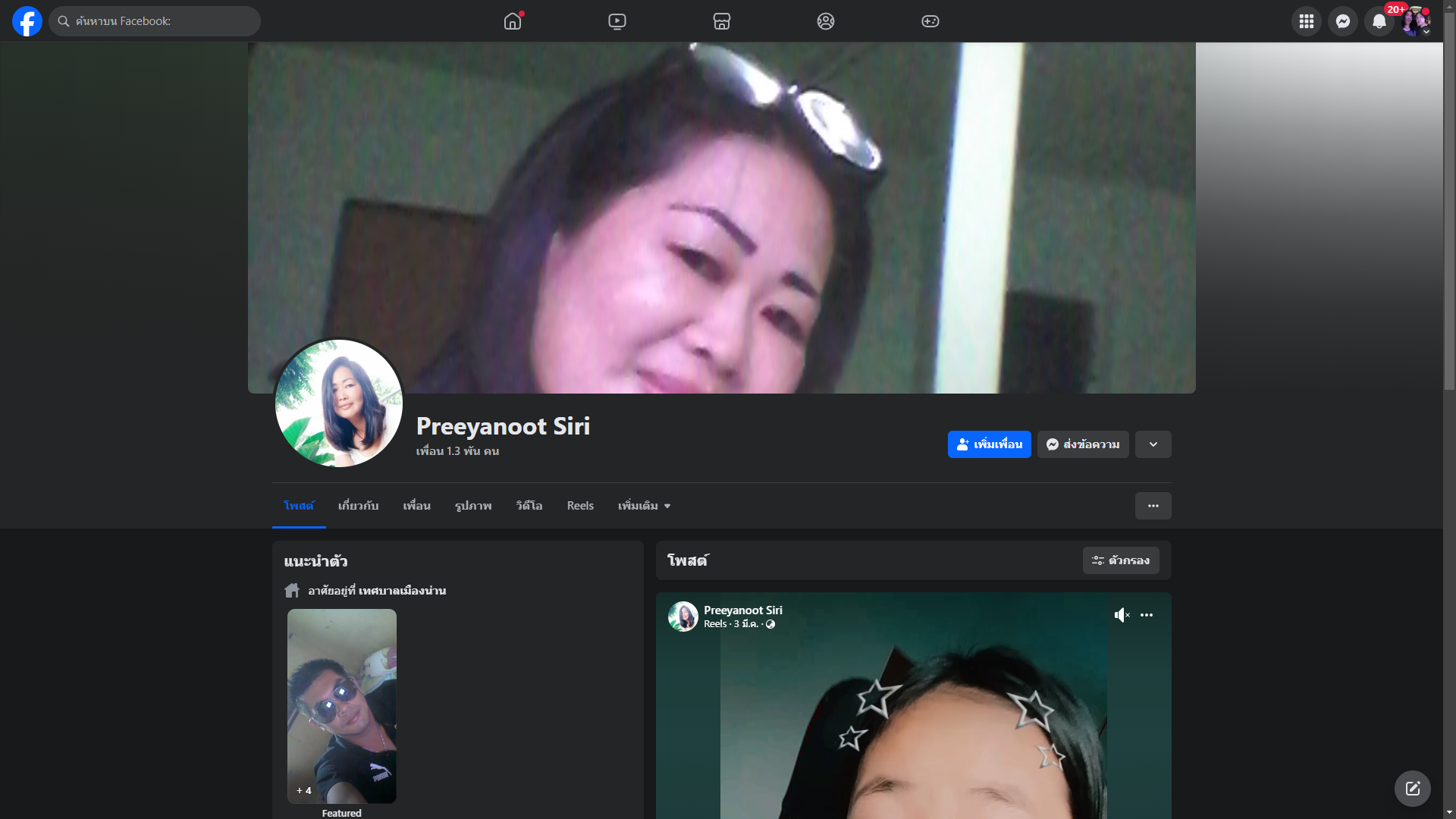Expand the chevron beside ส่งข้อความ
1456x819 pixels.
point(1153,444)
